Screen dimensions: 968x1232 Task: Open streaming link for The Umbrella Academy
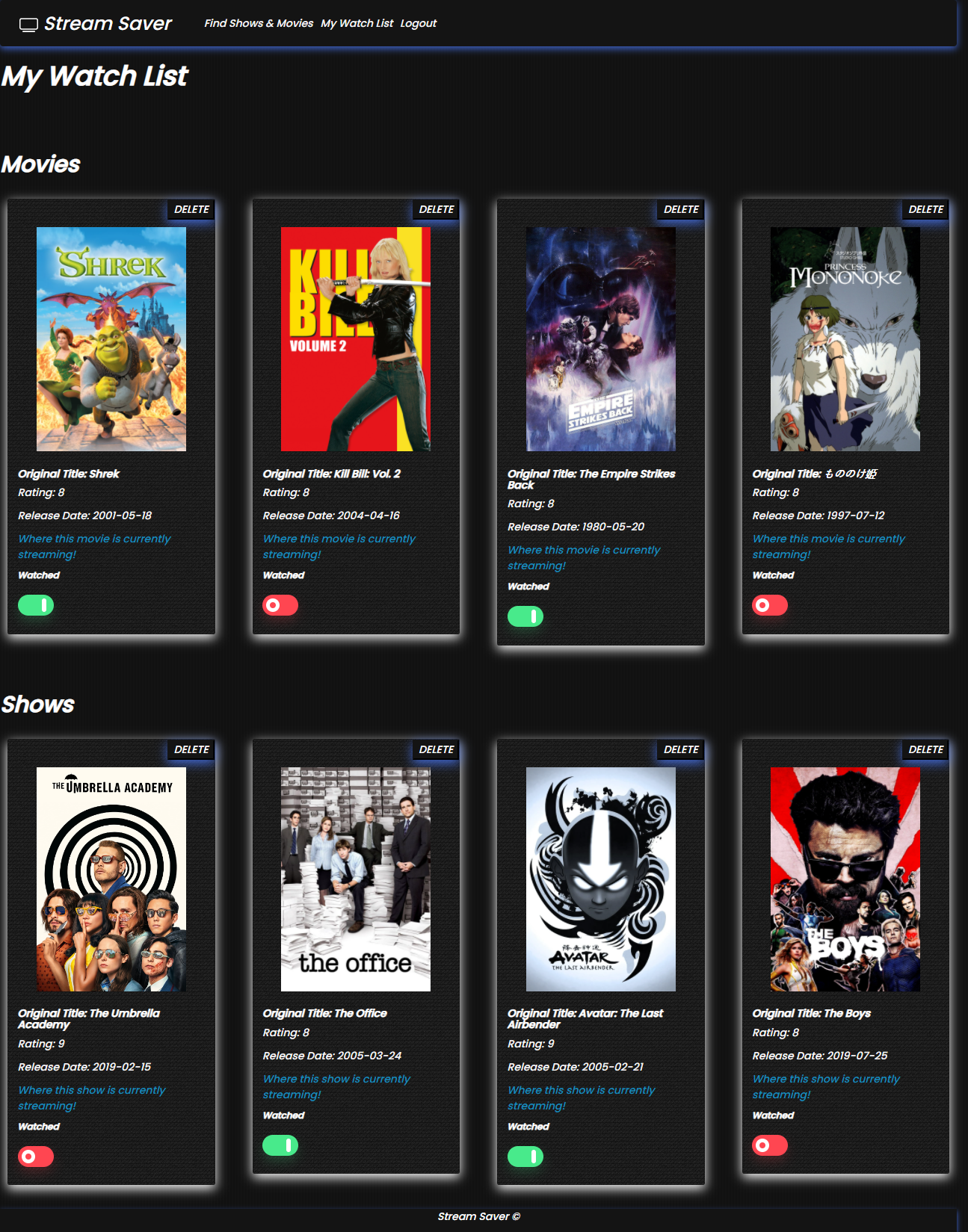[x=91, y=1098]
